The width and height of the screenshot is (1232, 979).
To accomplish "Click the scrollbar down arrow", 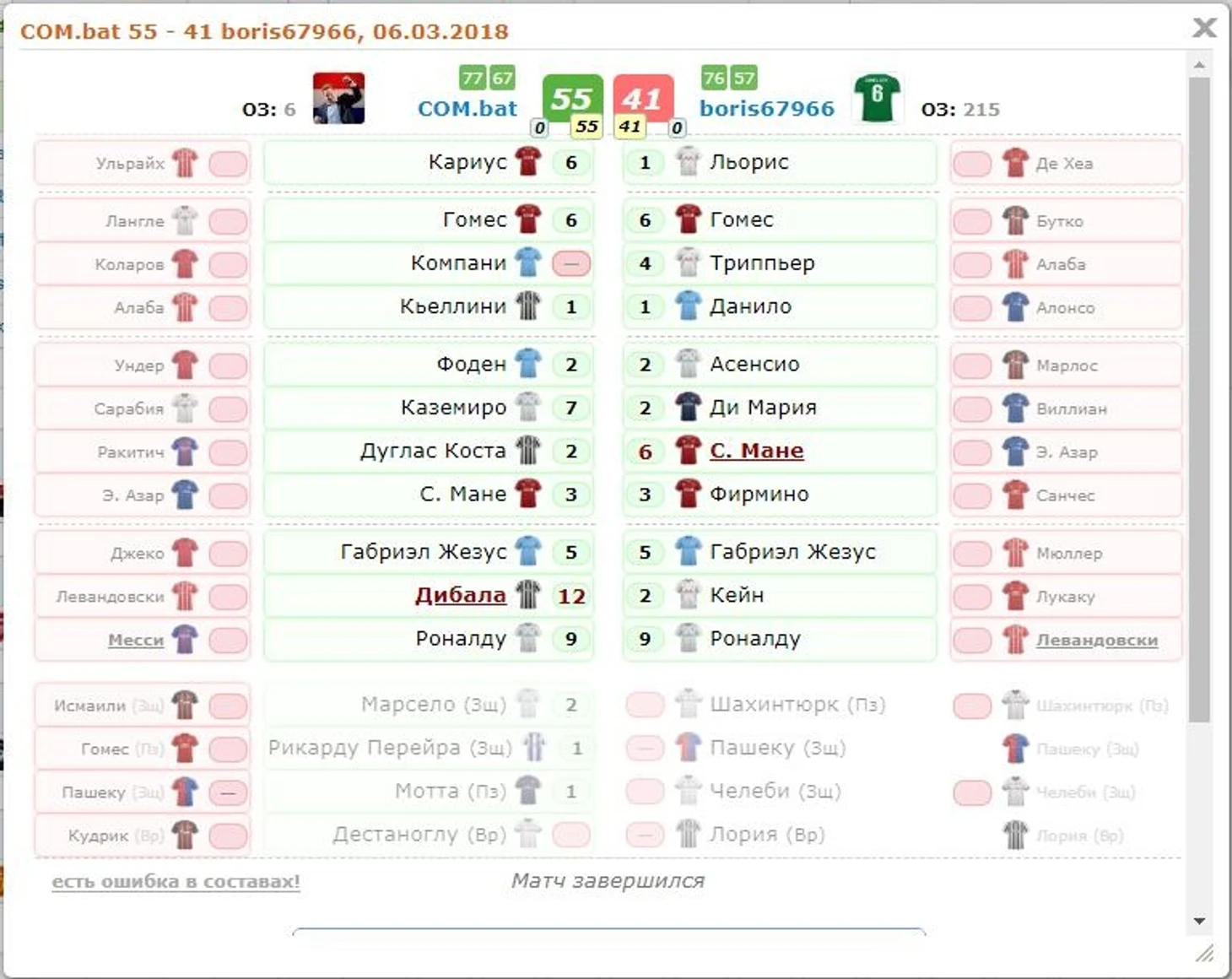I will click(1199, 921).
